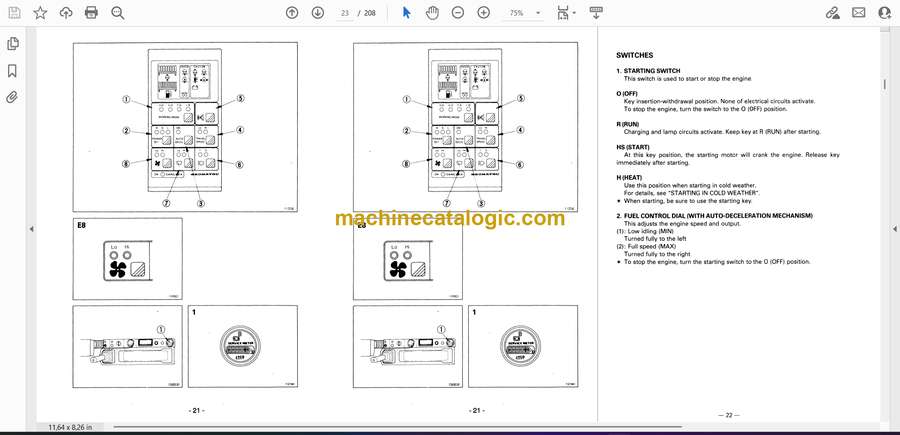Zoom out with the minus button
This screenshot has width=900, height=435.
tap(457, 13)
